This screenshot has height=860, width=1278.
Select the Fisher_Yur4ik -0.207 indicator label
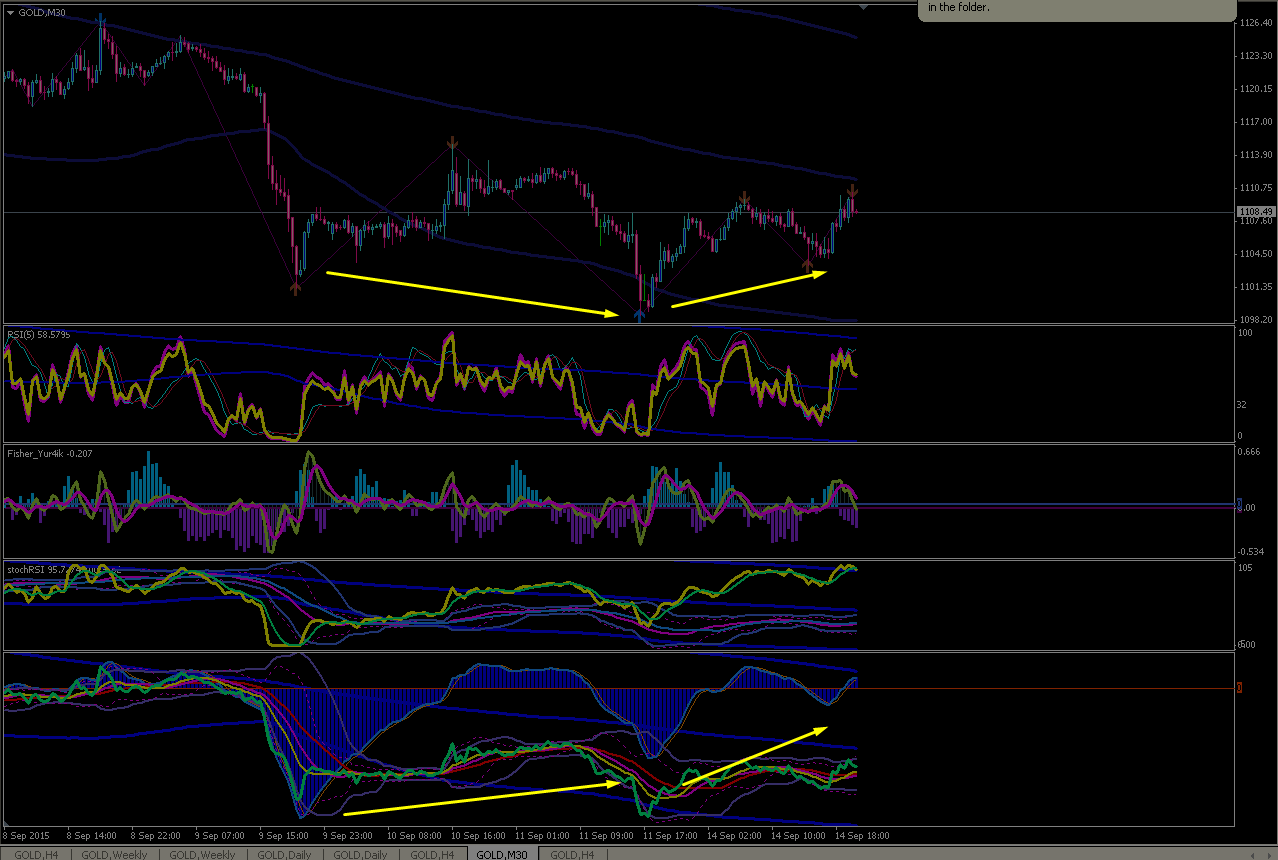point(52,453)
